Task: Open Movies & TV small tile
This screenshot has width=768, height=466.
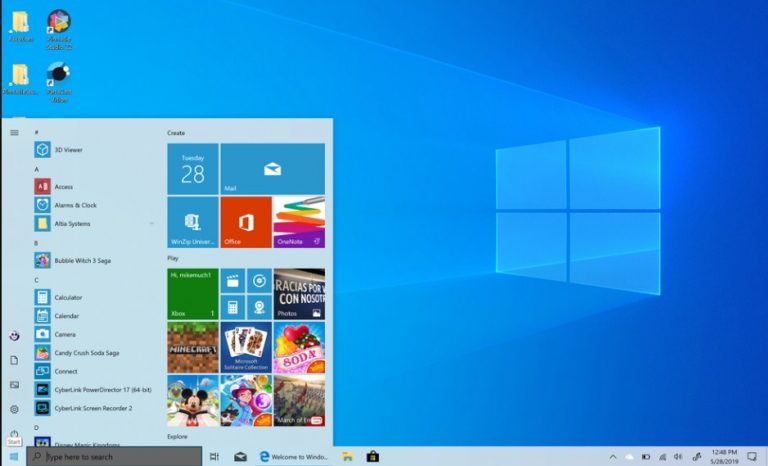Action: pyautogui.click(x=233, y=281)
